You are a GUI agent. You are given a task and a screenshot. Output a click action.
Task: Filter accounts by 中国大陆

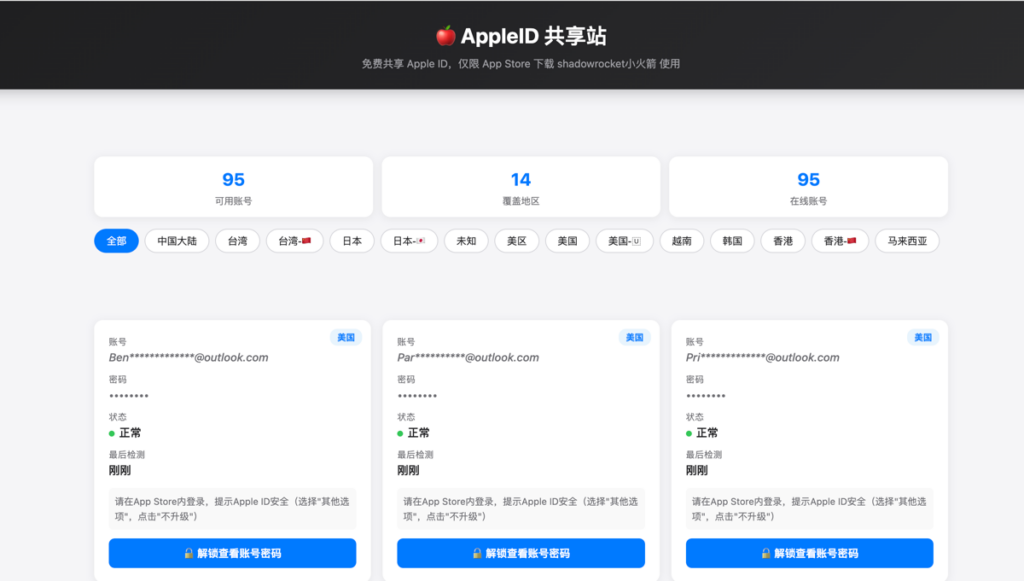tap(177, 241)
